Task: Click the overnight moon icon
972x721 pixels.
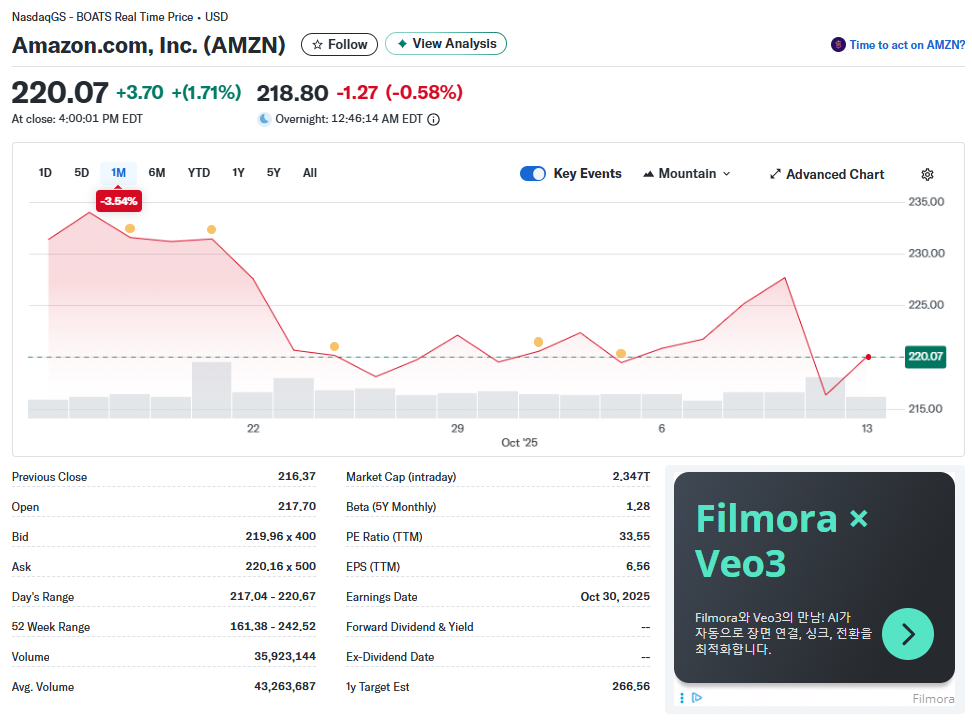Action: point(265,119)
